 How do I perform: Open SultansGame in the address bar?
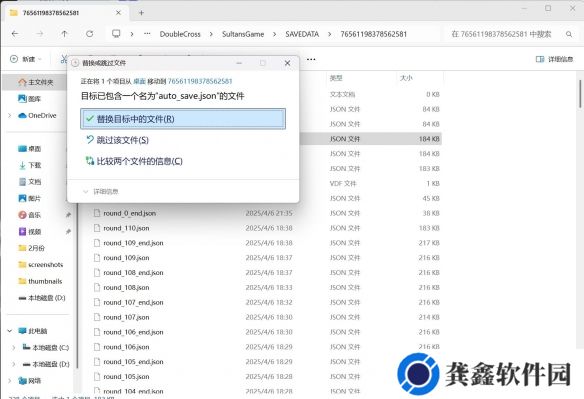243,34
